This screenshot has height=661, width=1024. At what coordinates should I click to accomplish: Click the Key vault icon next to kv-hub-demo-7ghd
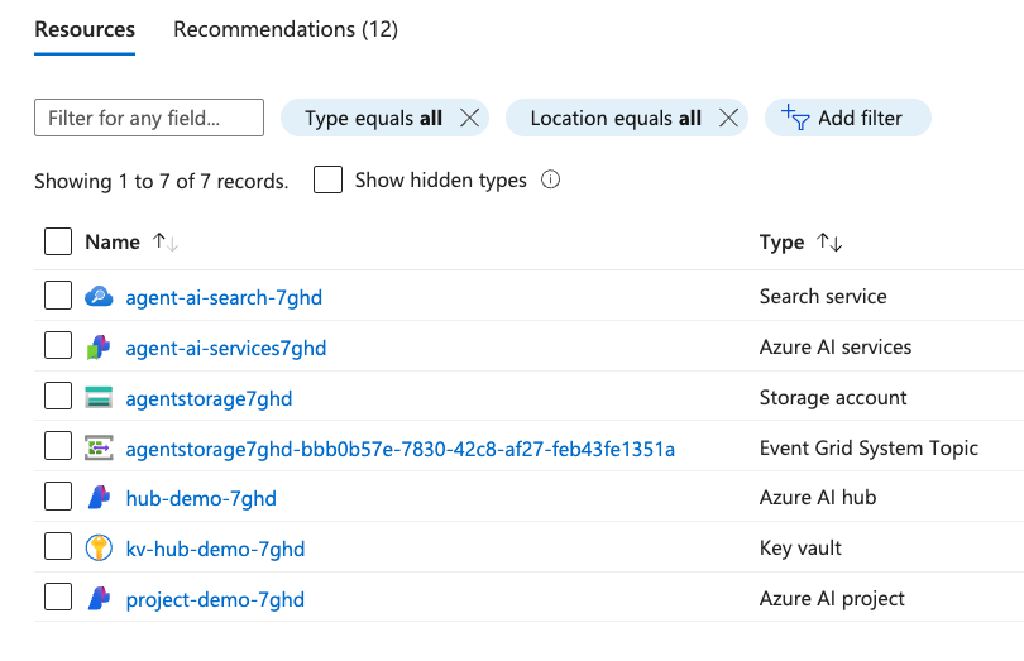point(99,547)
